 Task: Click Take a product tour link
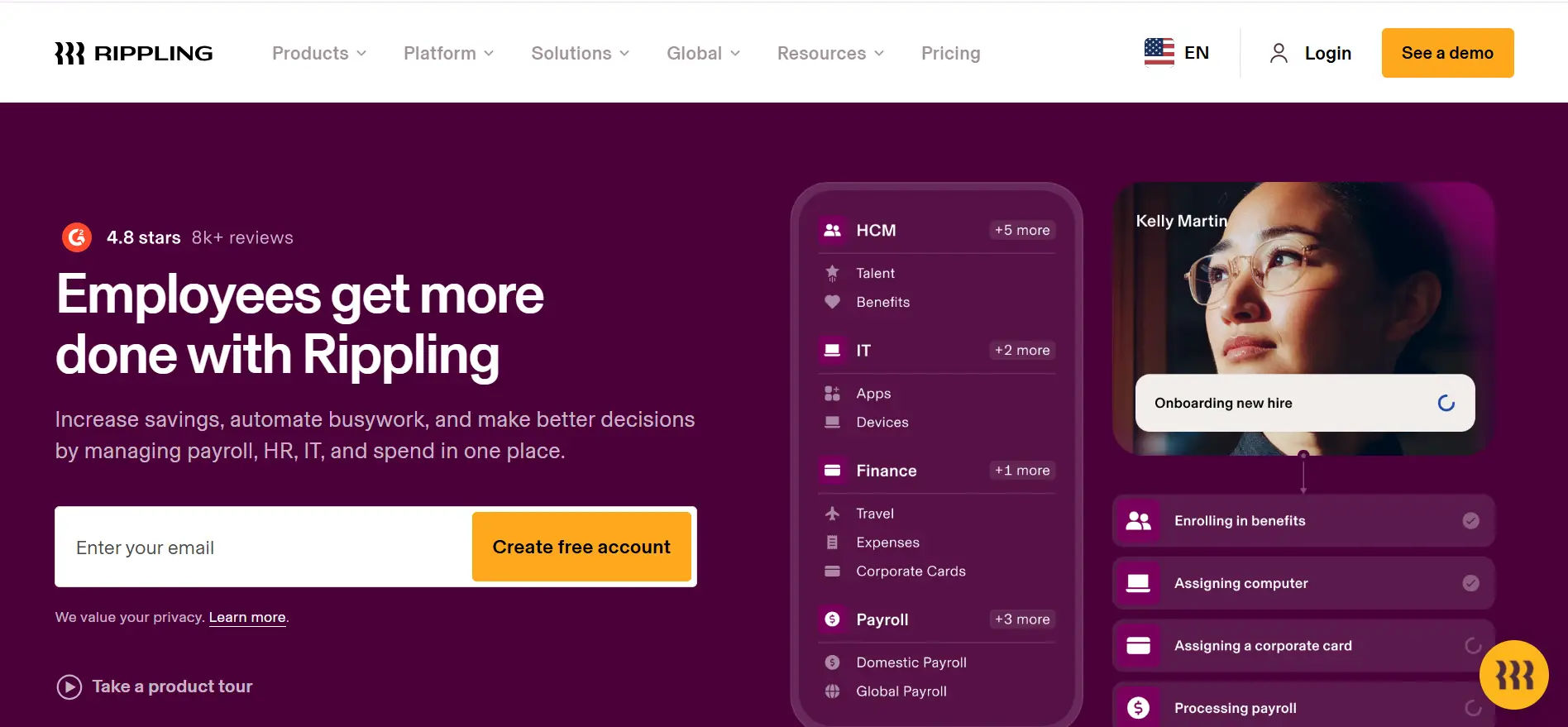[x=172, y=686]
